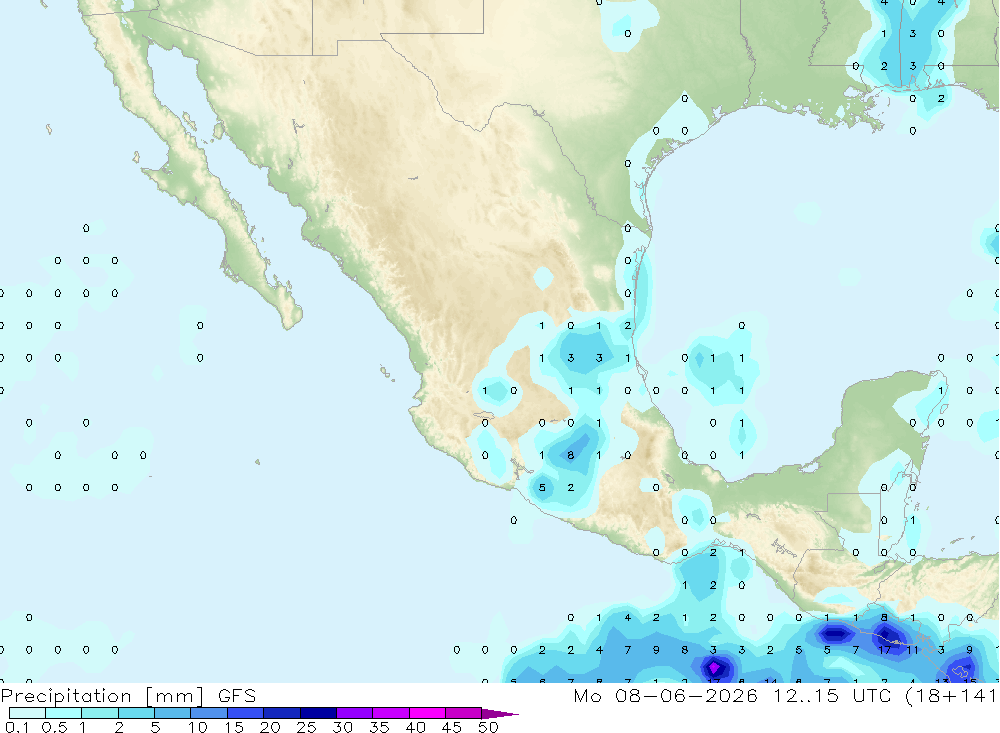Click the "11" precipitation value on map
Viewport: 1000px width, 733px height.
point(913,650)
